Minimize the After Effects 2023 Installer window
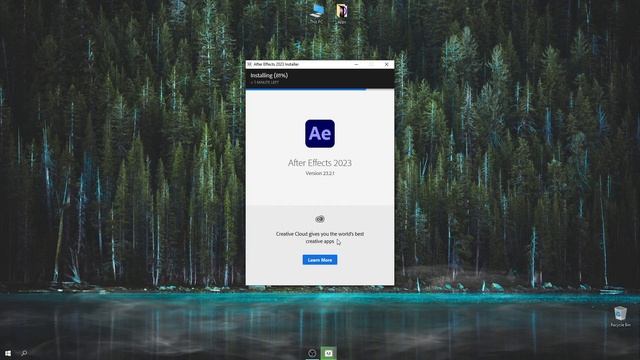 [356, 64]
